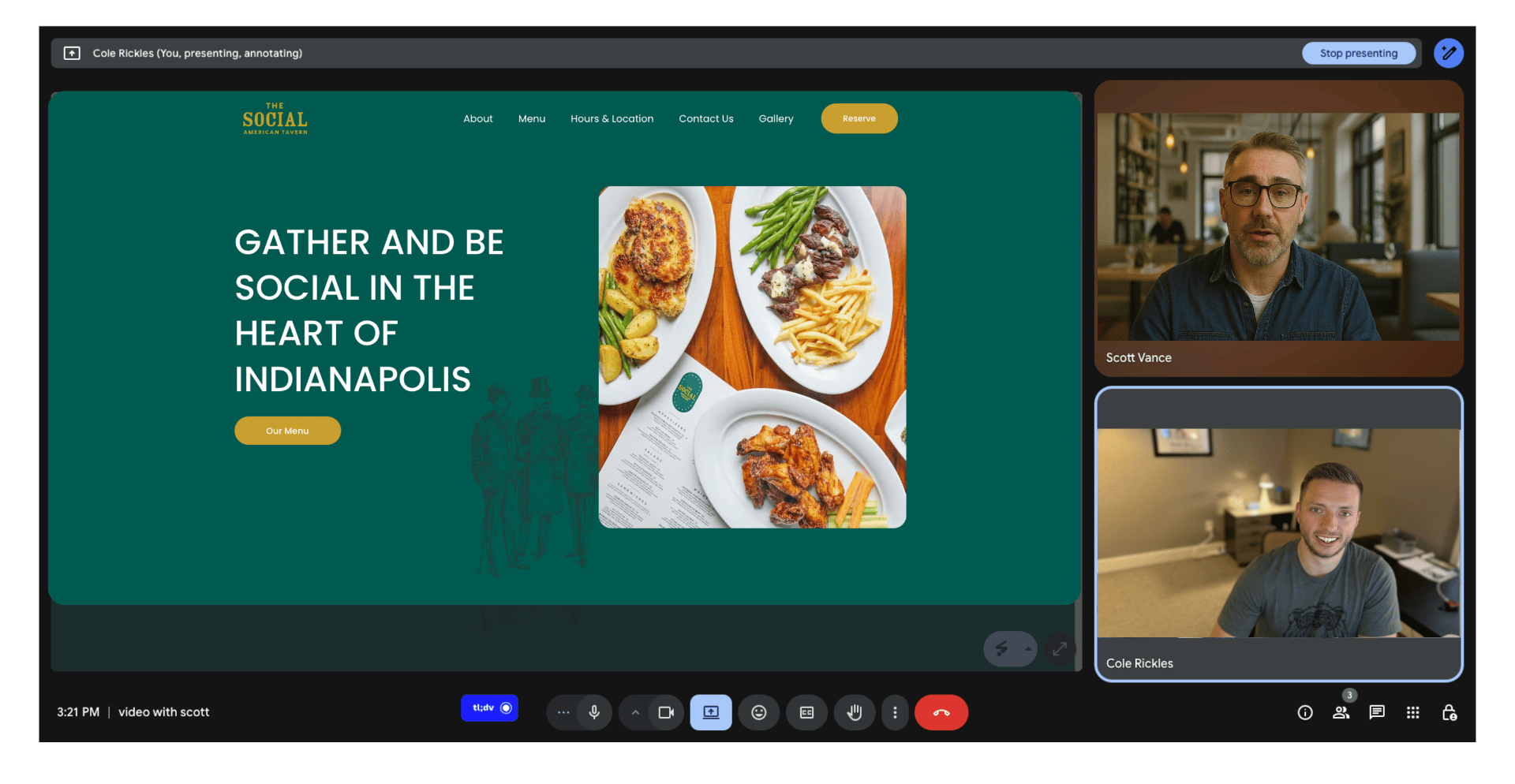The height and width of the screenshot is (784, 1515).
Task: Click the present screen button
Action: click(x=711, y=712)
